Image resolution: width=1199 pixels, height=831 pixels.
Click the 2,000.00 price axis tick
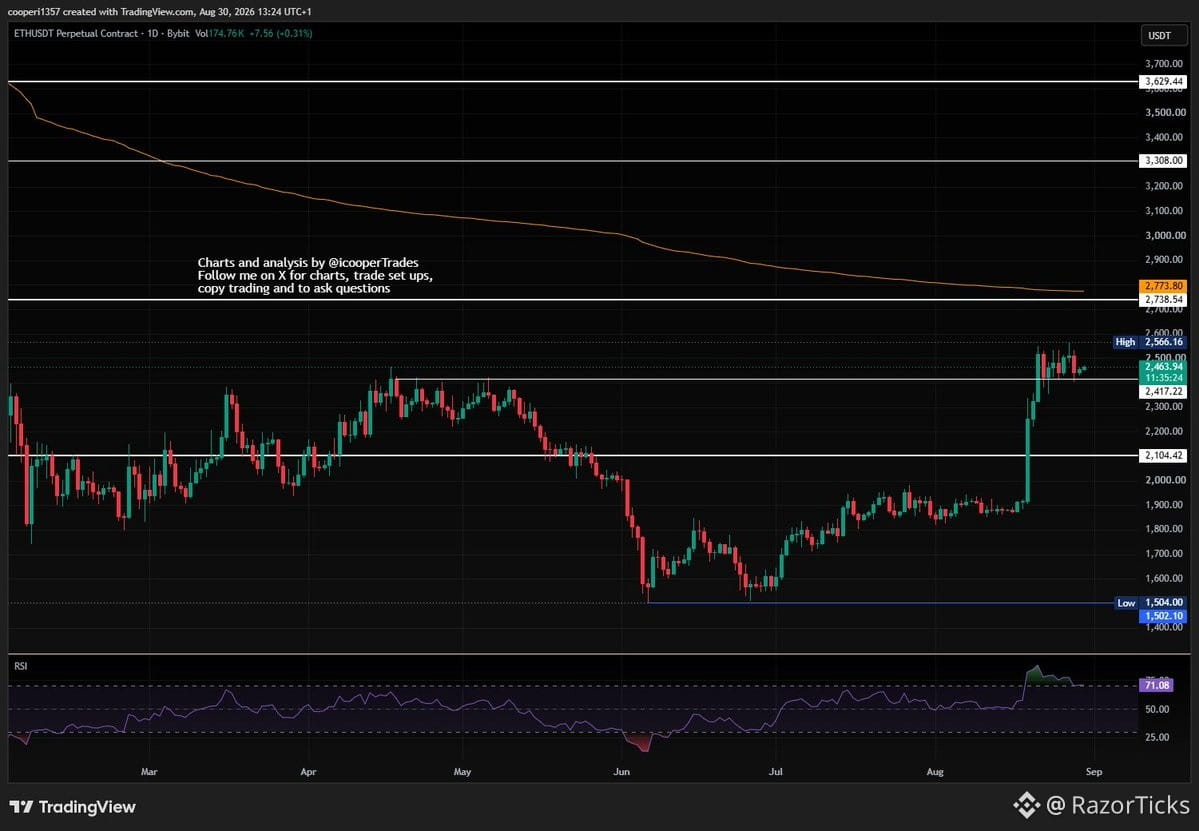coord(1164,480)
